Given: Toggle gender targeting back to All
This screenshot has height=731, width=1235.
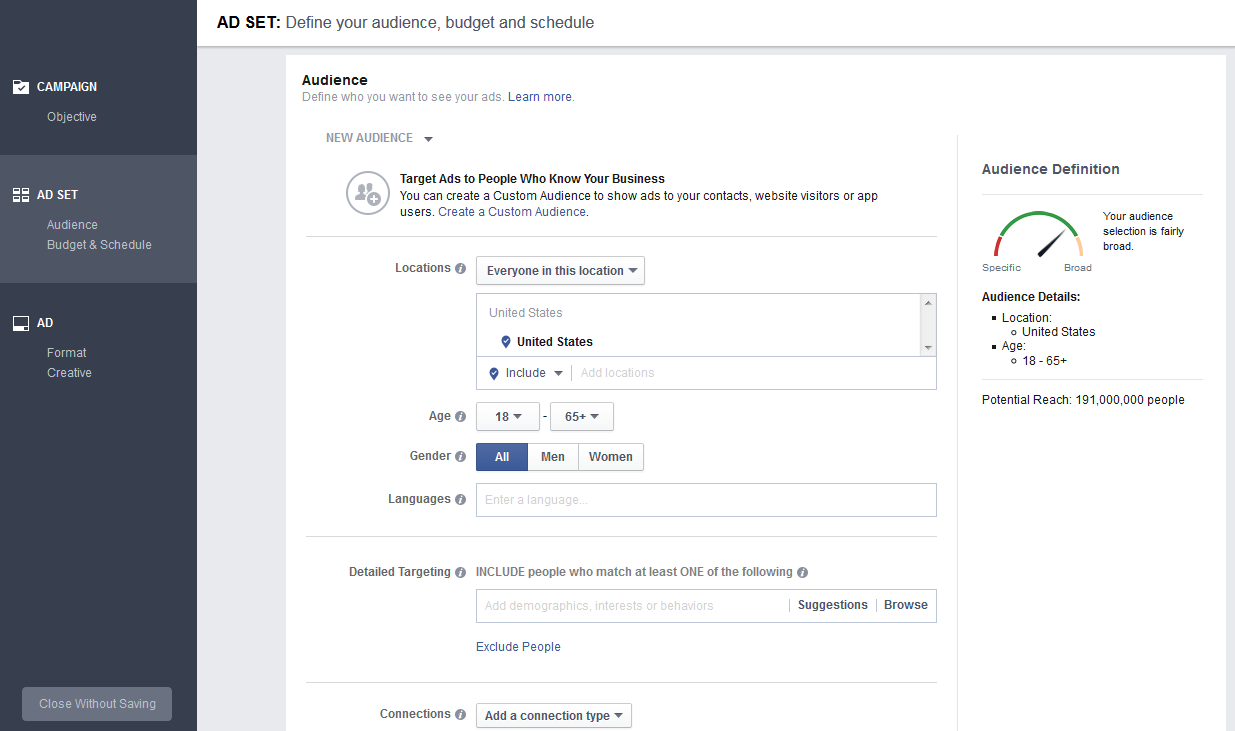Looking at the screenshot, I should 501,457.
